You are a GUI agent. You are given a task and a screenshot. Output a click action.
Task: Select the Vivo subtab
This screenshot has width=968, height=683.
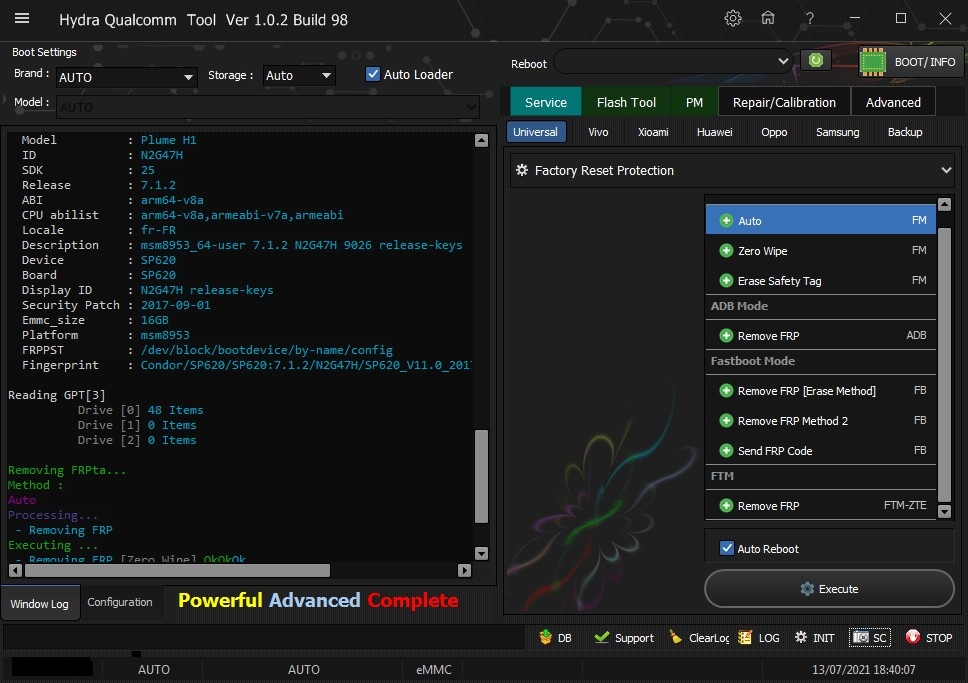pyautogui.click(x=598, y=132)
